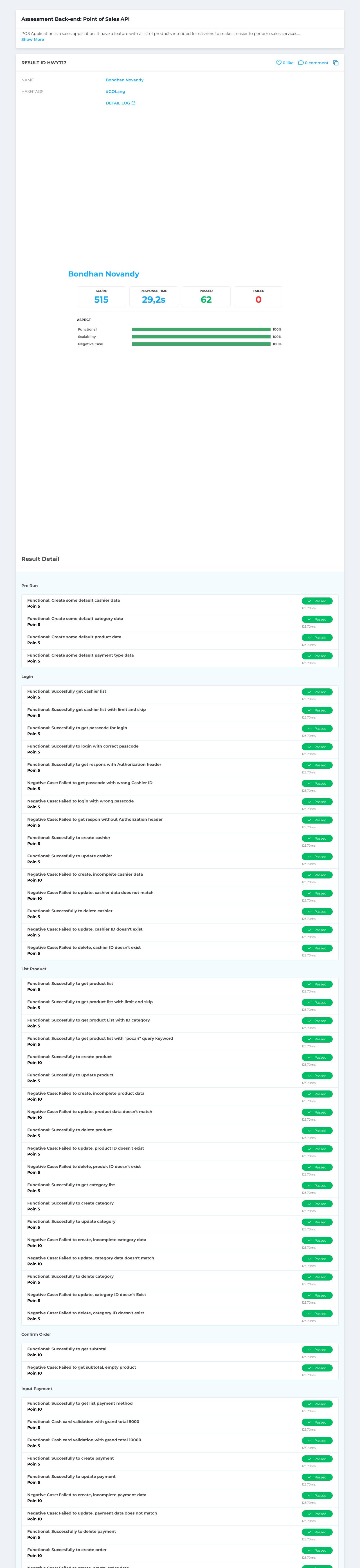Click row 'Failed to get respon without Authorization header'
360x1568 pixels.
tap(180, 822)
